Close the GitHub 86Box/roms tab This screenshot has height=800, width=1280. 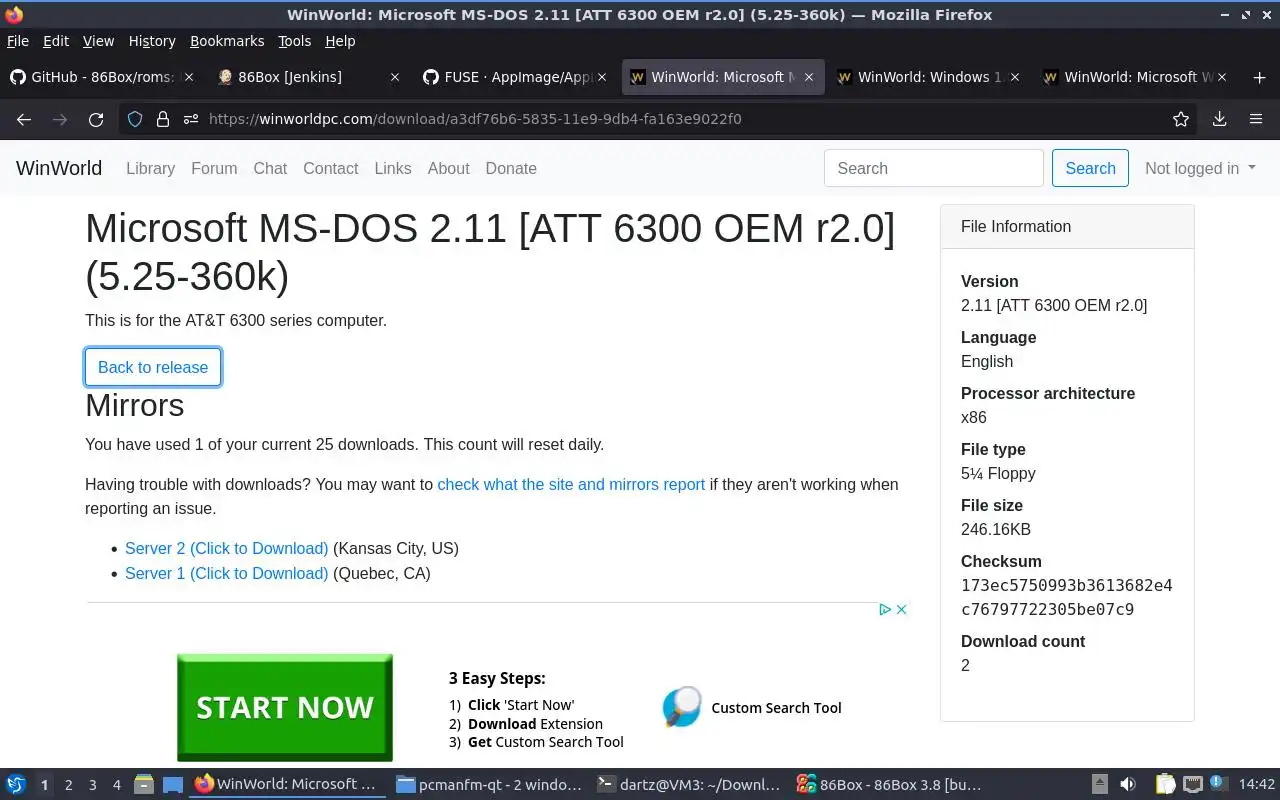tap(190, 77)
